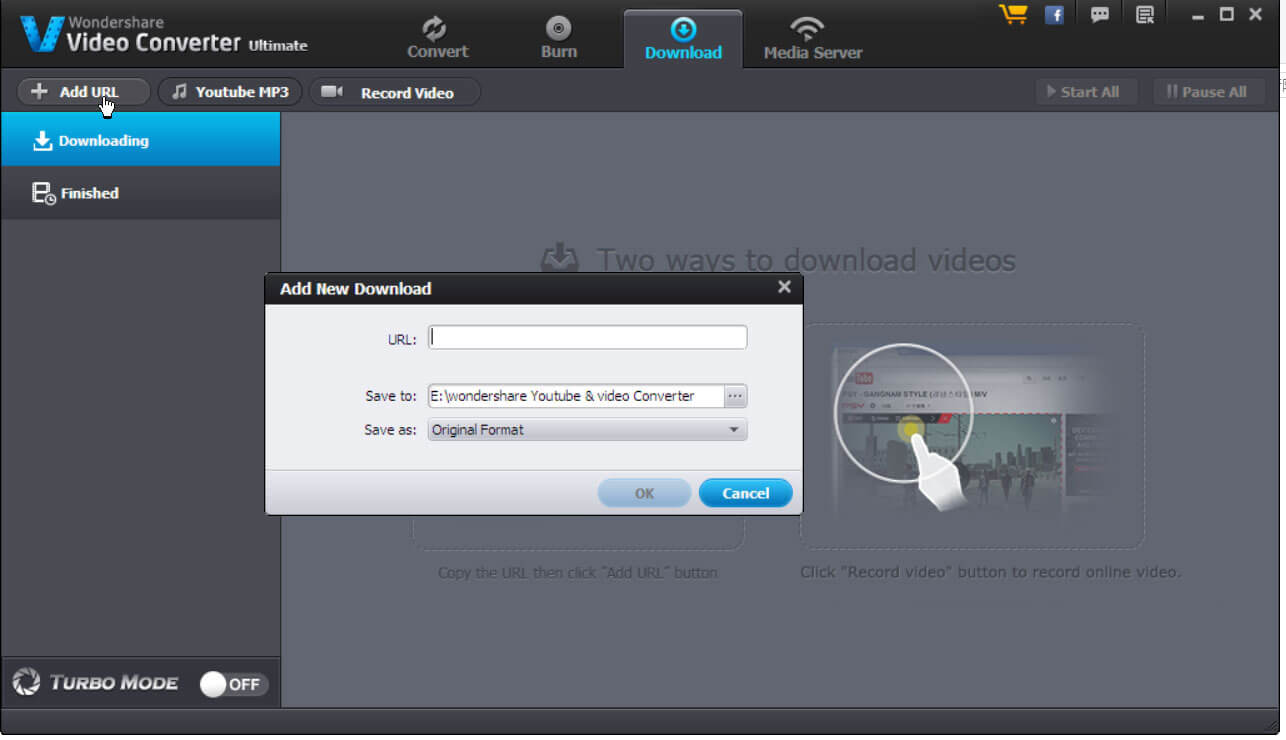Expand the Save as format dropdown

588,430
